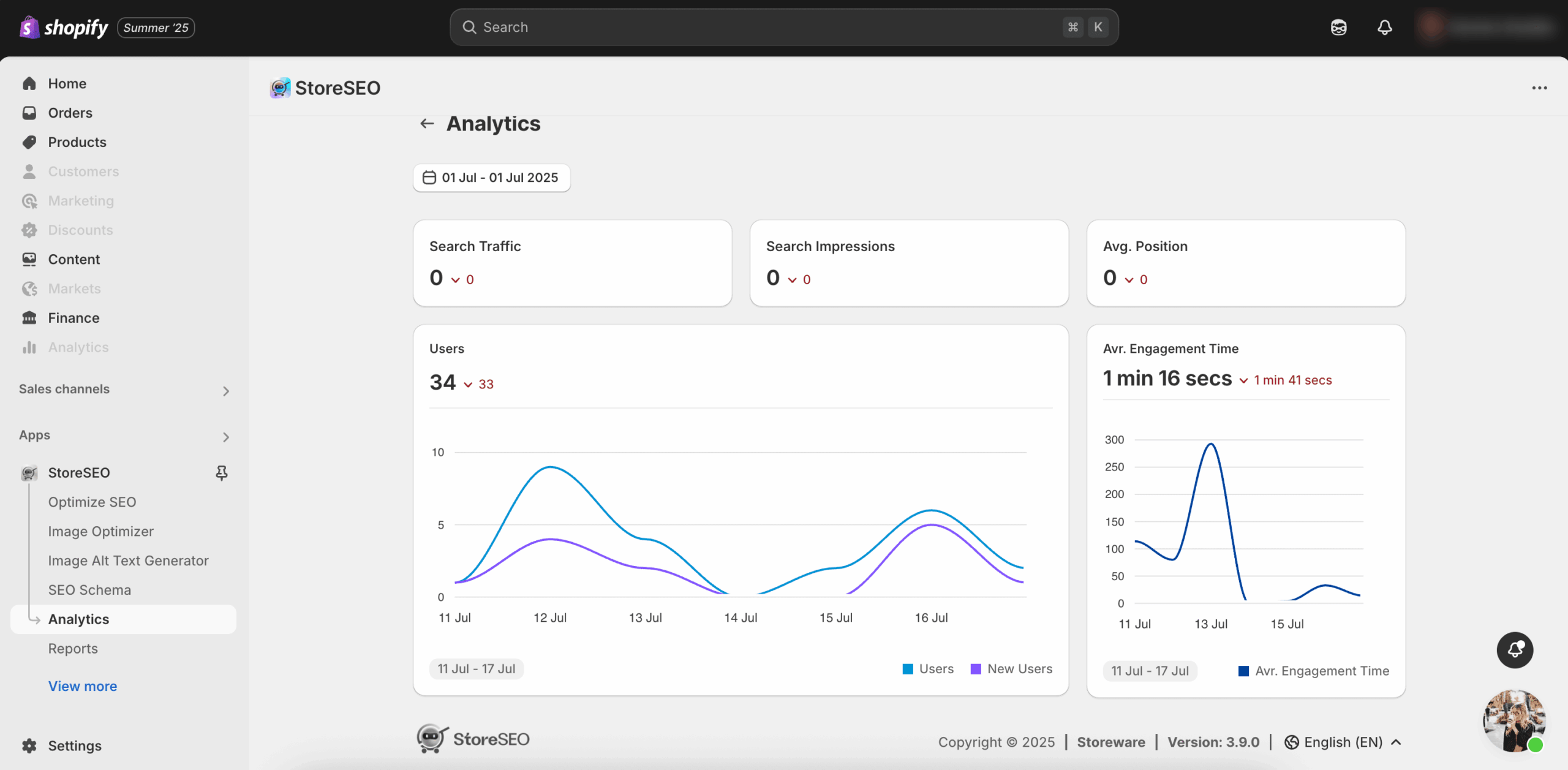This screenshot has height=770, width=1568.
Task: Open the 01 Jul - 01 Jul 2025 date picker
Action: [492, 178]
